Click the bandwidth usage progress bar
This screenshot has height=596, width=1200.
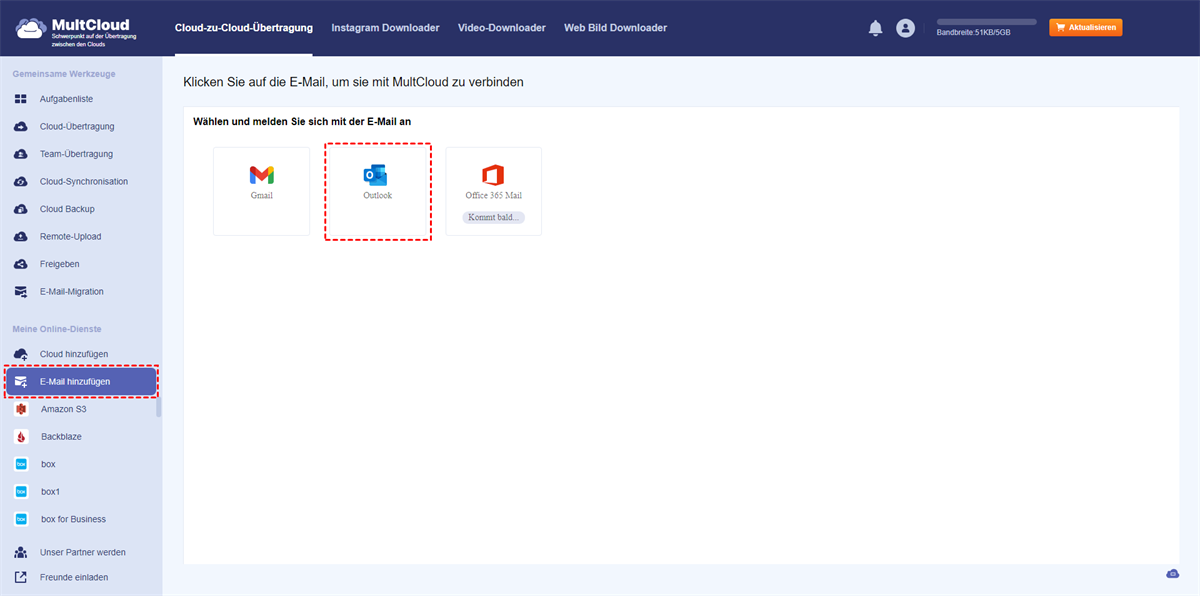coord(986,21)
